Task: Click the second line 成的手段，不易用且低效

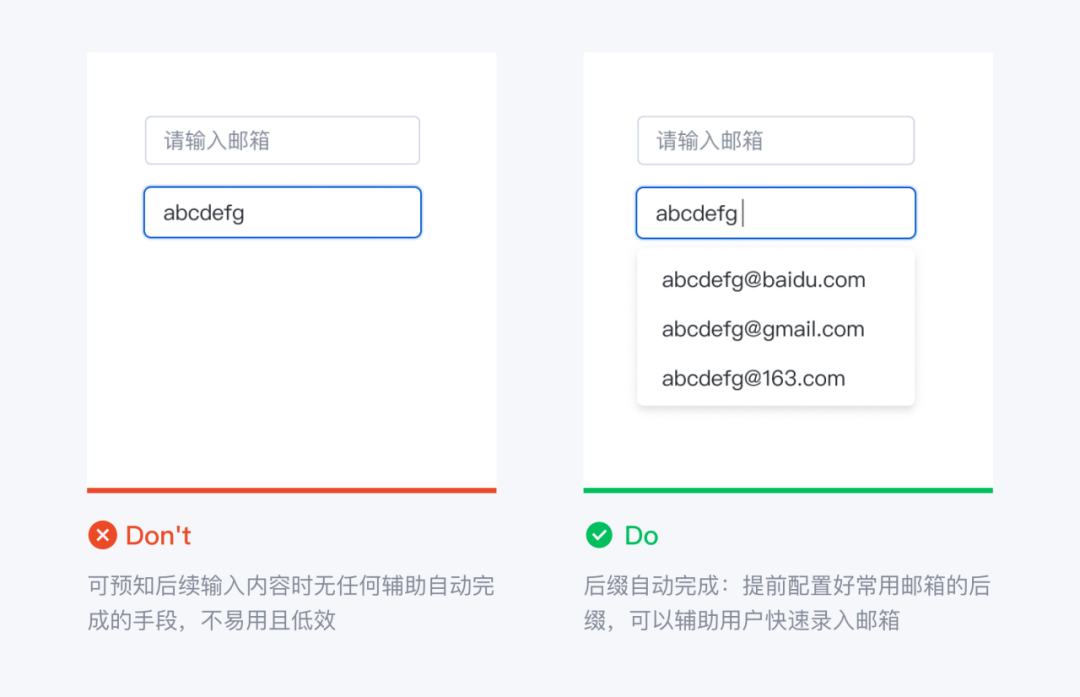Action: coord(211,621)
